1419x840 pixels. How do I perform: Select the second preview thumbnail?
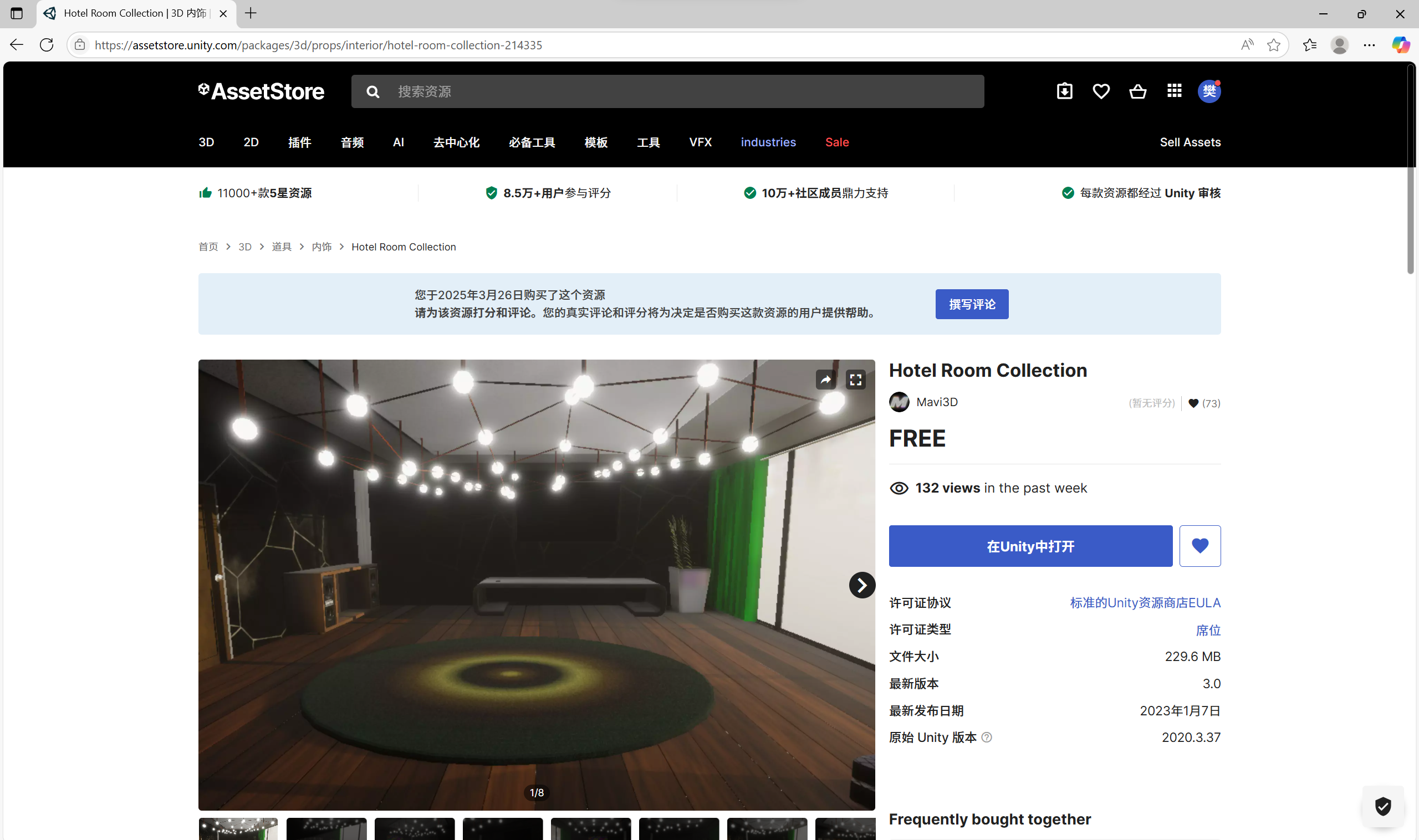pyautogui.click(x=326, y=828)
